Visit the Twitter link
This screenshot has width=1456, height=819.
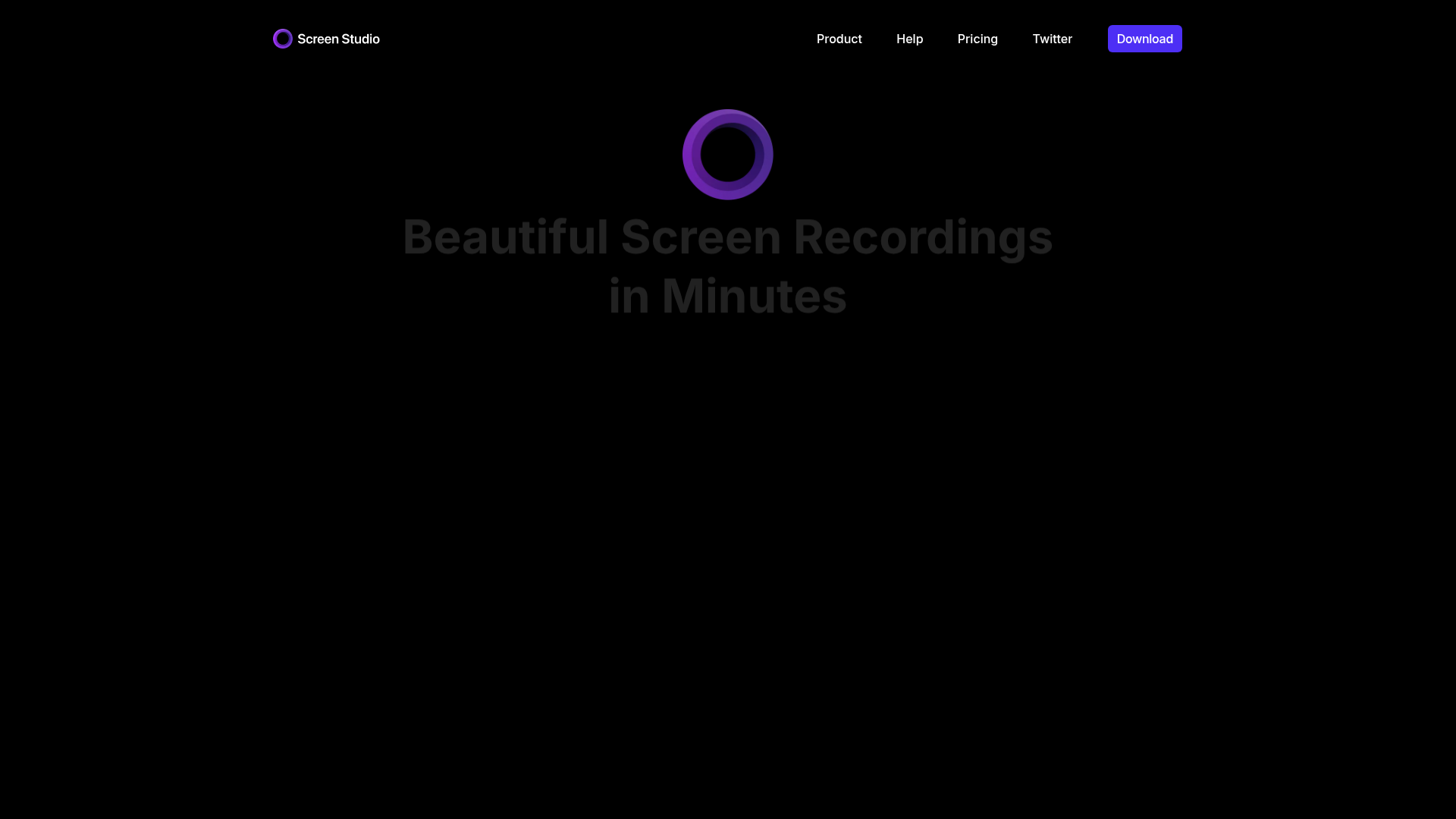tap(1052, 39)
